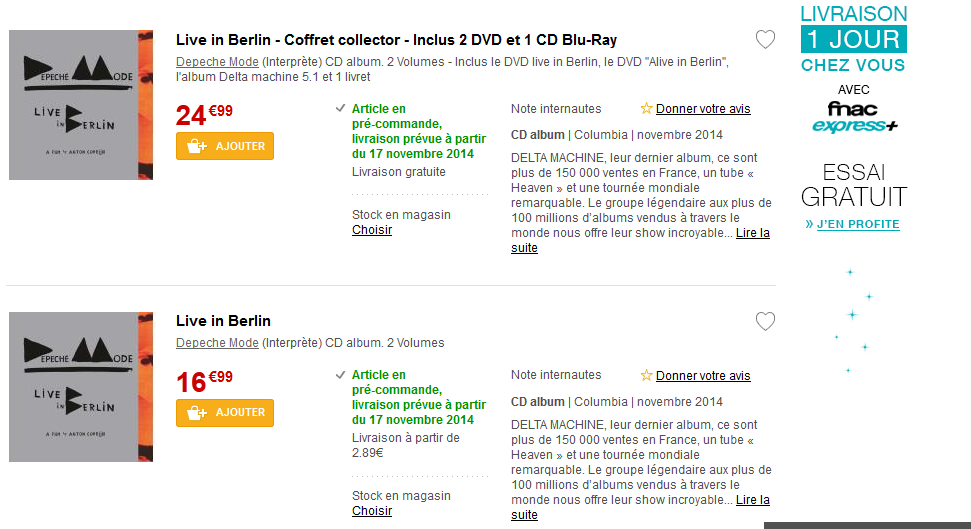
Task: Choose store stock for the collector box
Action: pos(372,230)
